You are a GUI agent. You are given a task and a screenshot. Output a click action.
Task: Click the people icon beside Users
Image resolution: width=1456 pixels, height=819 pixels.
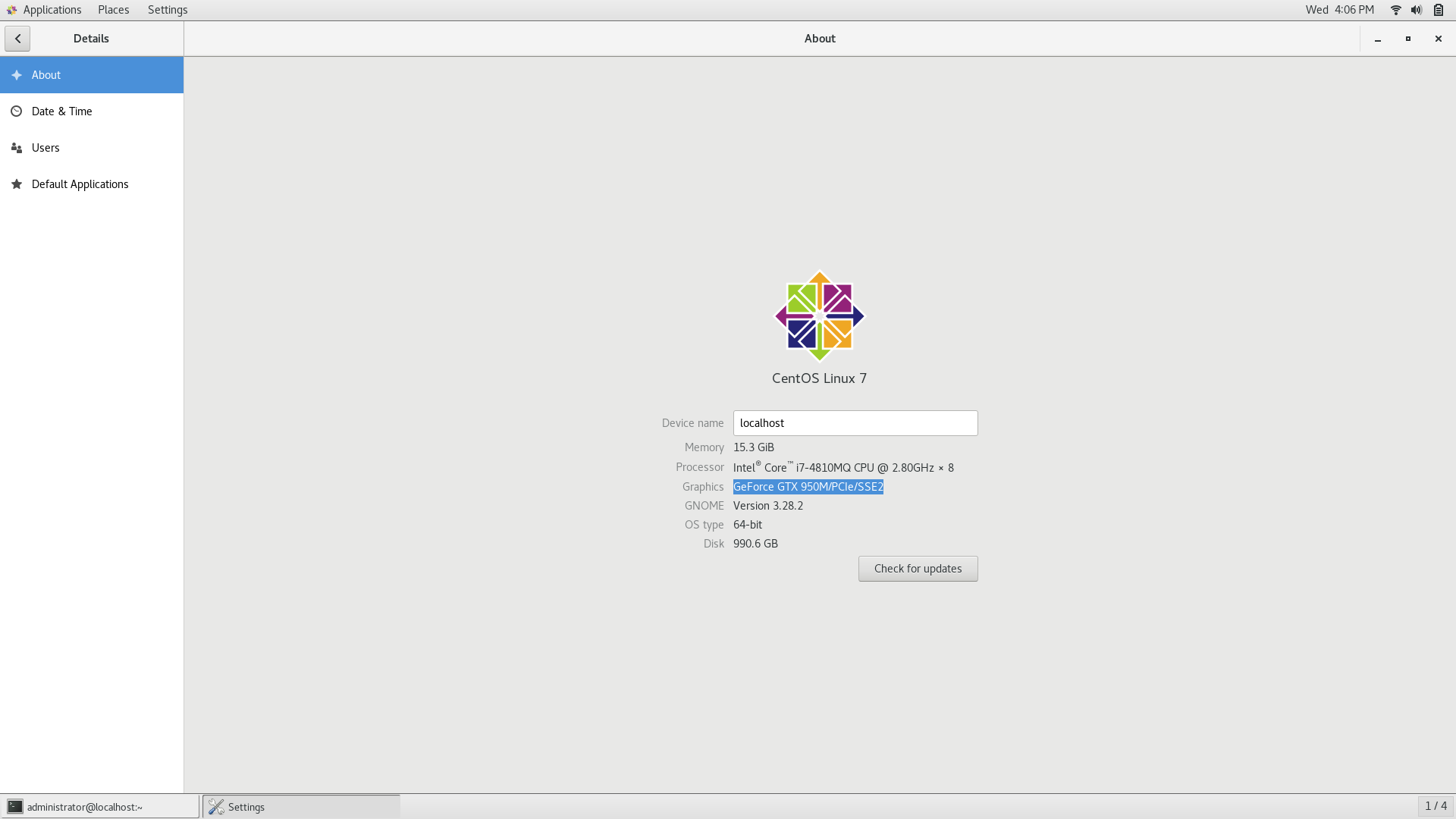coord(17,148)
